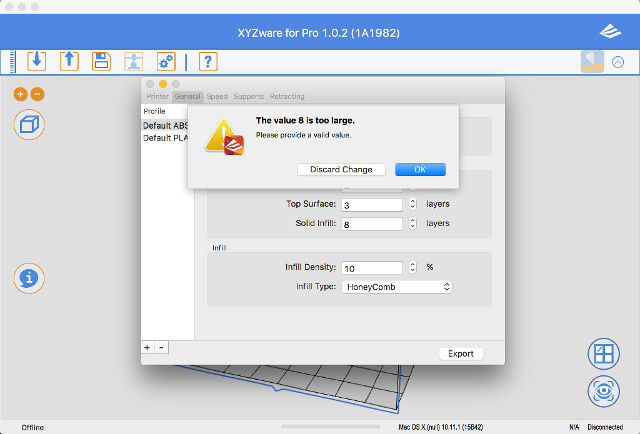
Task: Click the Infill Density input field
Action: [372, 268]
